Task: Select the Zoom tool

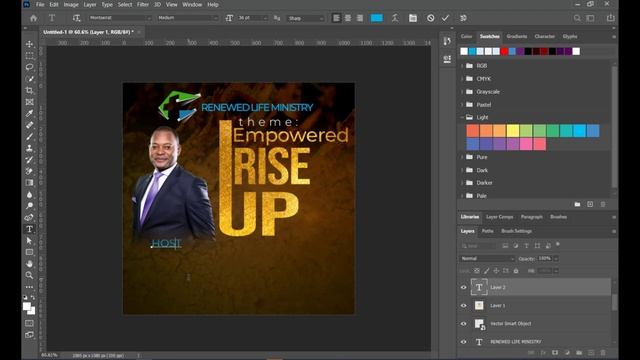Action: coord(29,276)
